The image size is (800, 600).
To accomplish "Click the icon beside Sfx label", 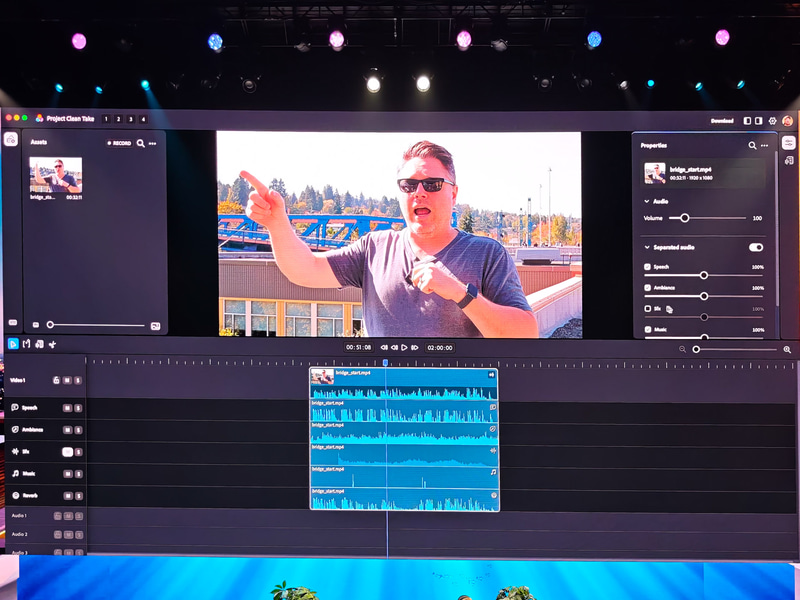I will coord(669,309).
